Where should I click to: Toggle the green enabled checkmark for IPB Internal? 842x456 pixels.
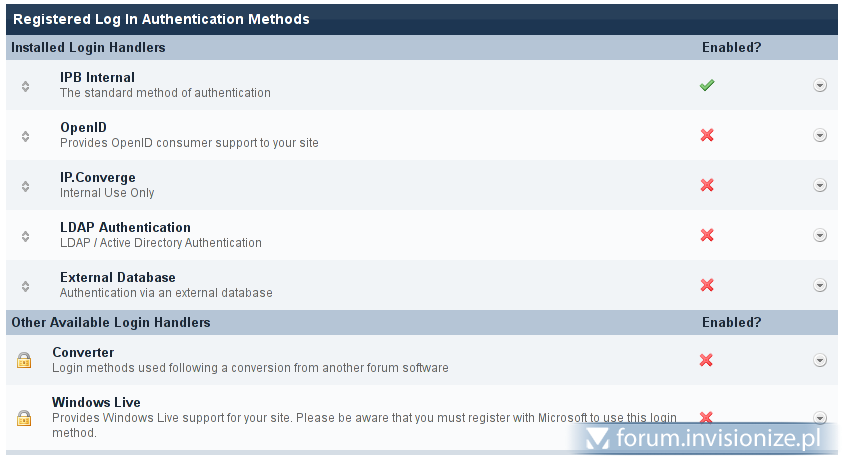(707, 85)
